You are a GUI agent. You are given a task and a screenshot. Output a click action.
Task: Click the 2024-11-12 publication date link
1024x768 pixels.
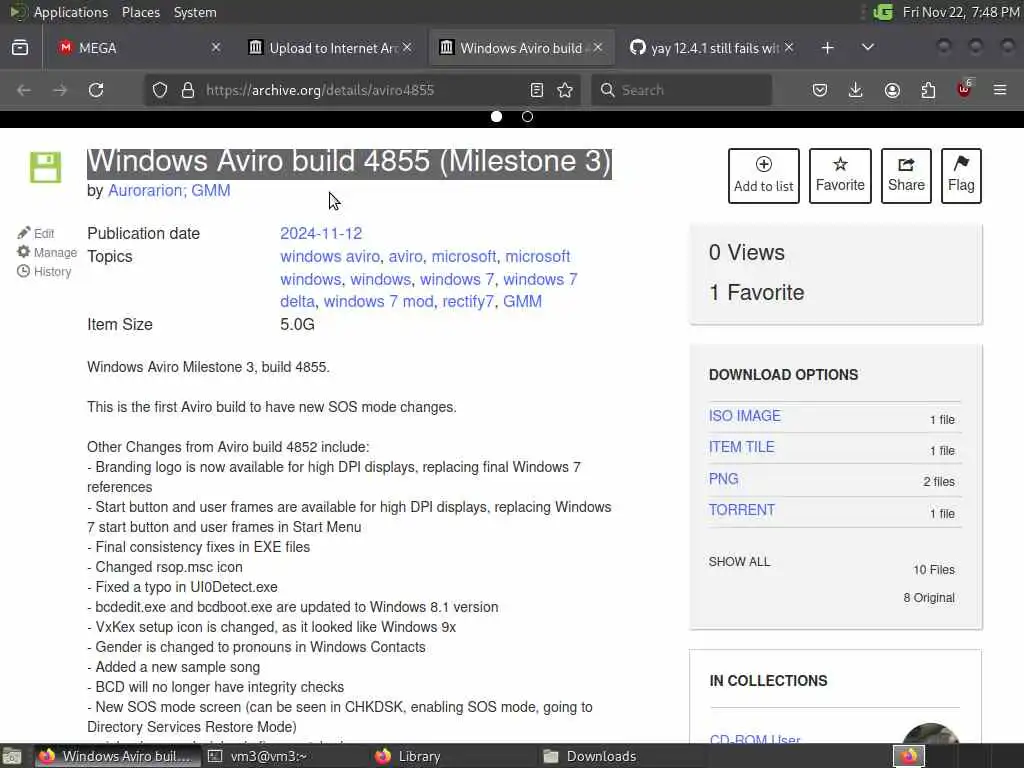[321, 233]
